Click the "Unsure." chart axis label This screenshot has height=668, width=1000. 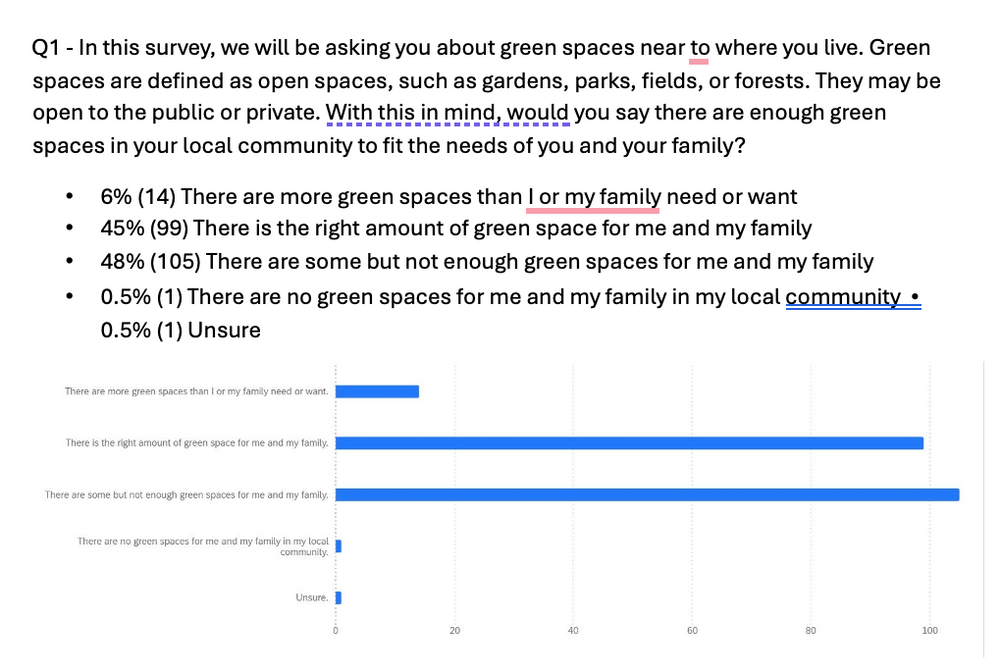312,598
